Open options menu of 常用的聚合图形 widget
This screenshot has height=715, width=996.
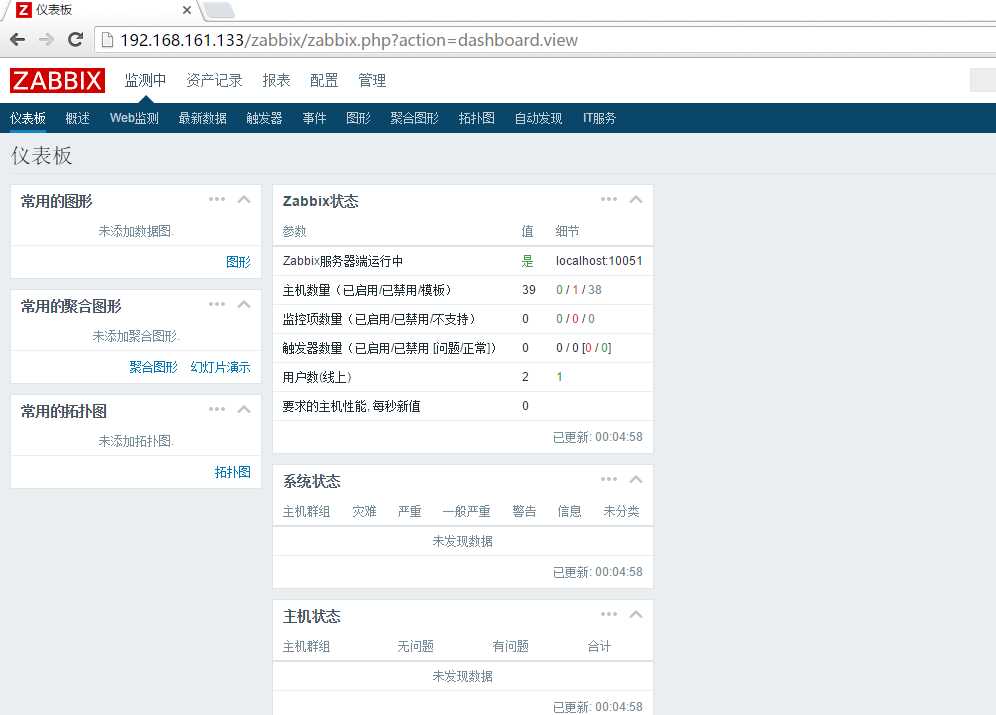tap(217, 304)
